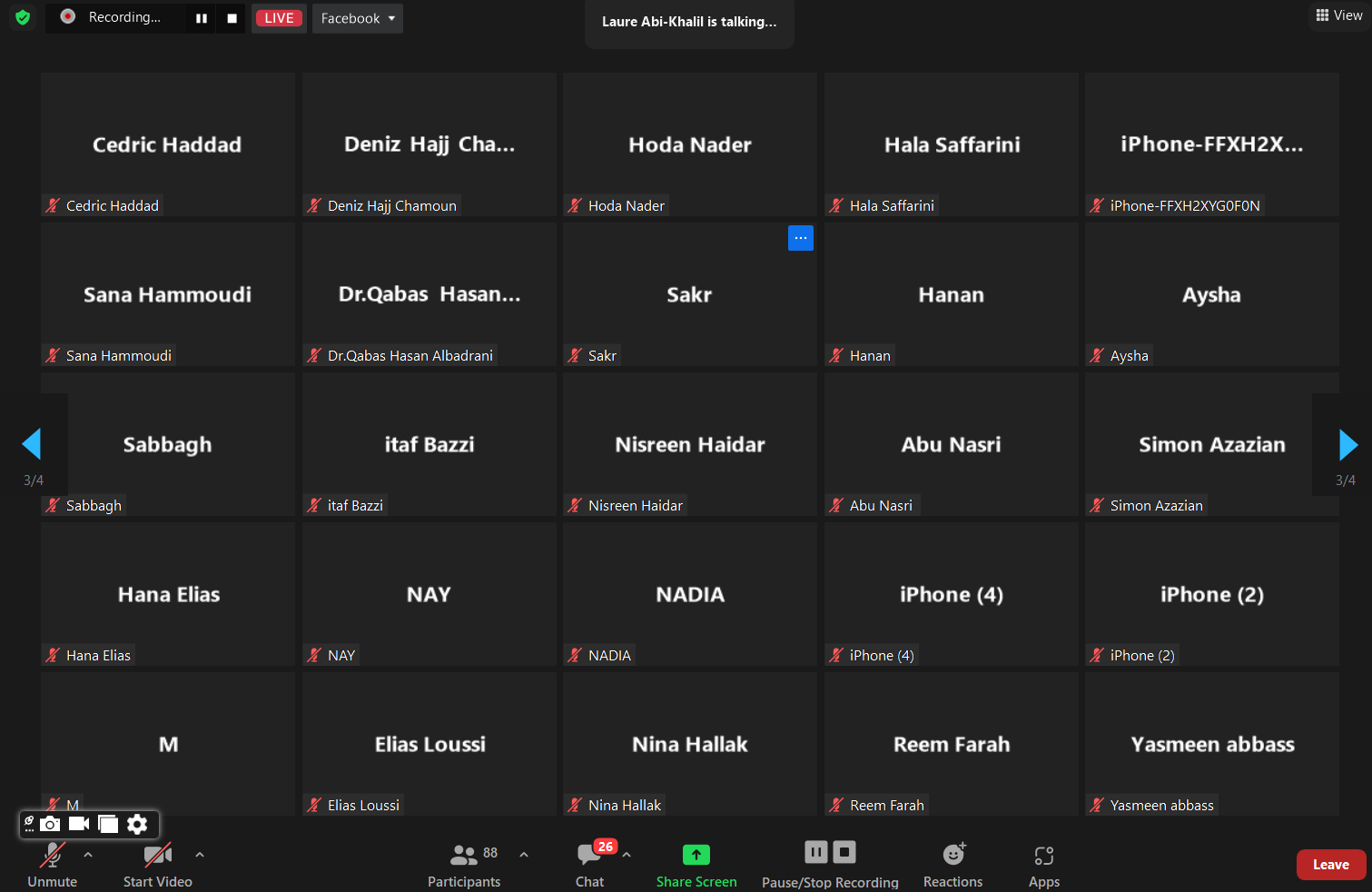The height and width of the screenshot is (892, 1372).
Task: Go to next gallery page with right arrow
Action: [x=1348, y=444]
